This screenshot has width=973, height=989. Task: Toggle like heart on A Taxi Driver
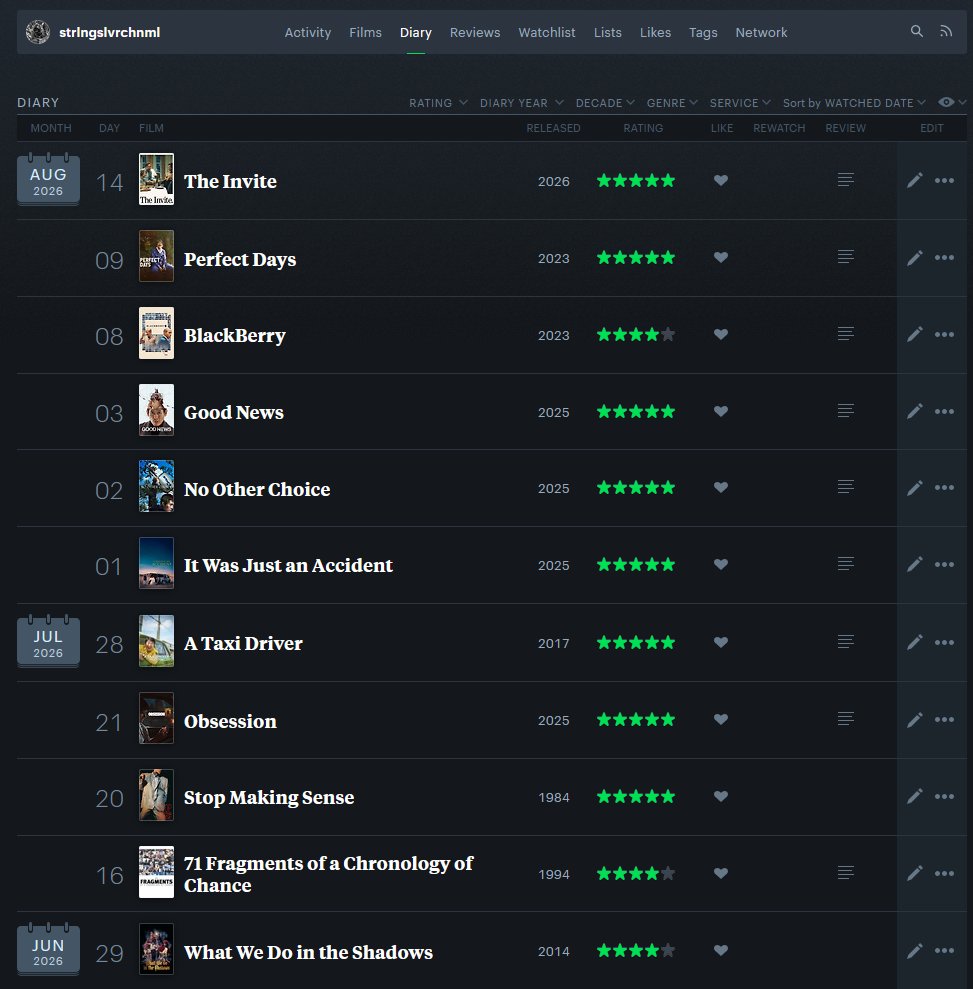tap(721, 642)
